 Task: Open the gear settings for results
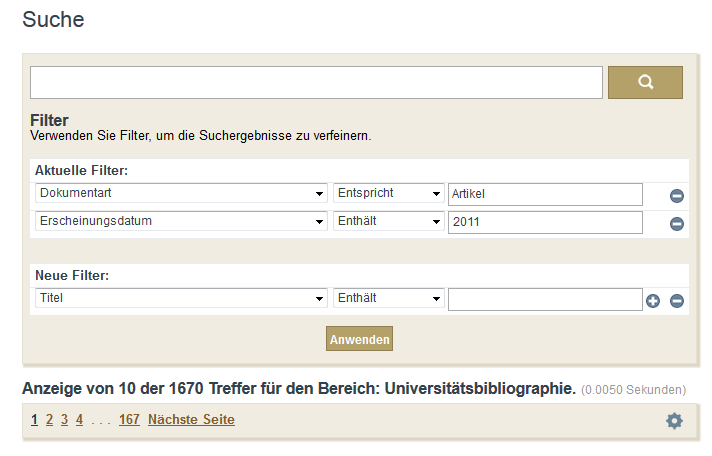pos(674,421)
